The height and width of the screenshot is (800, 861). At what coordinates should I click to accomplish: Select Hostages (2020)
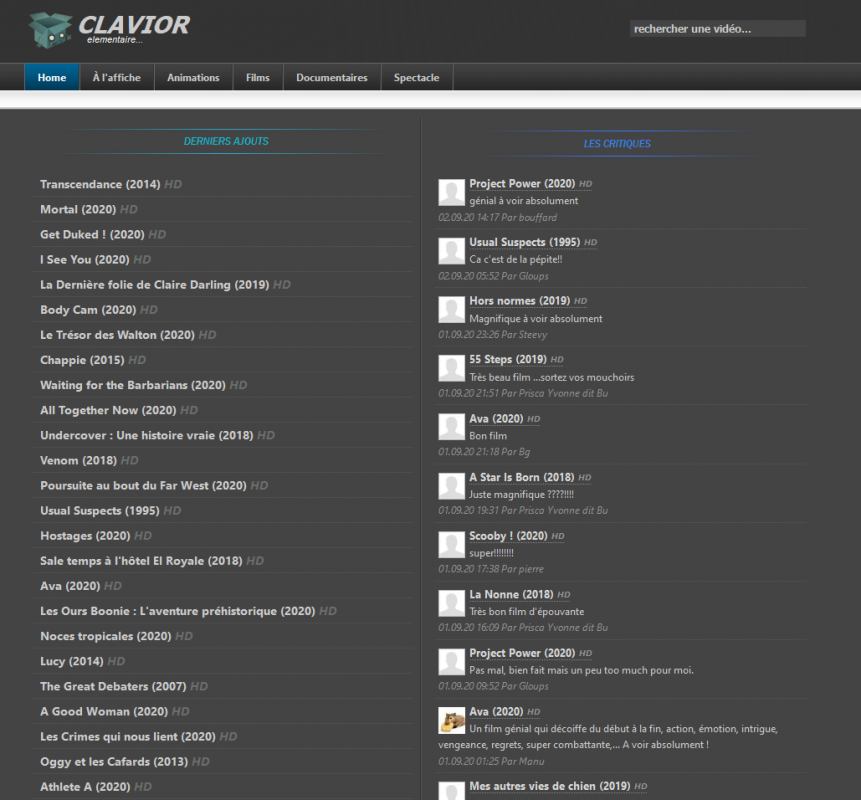(85, 536)
